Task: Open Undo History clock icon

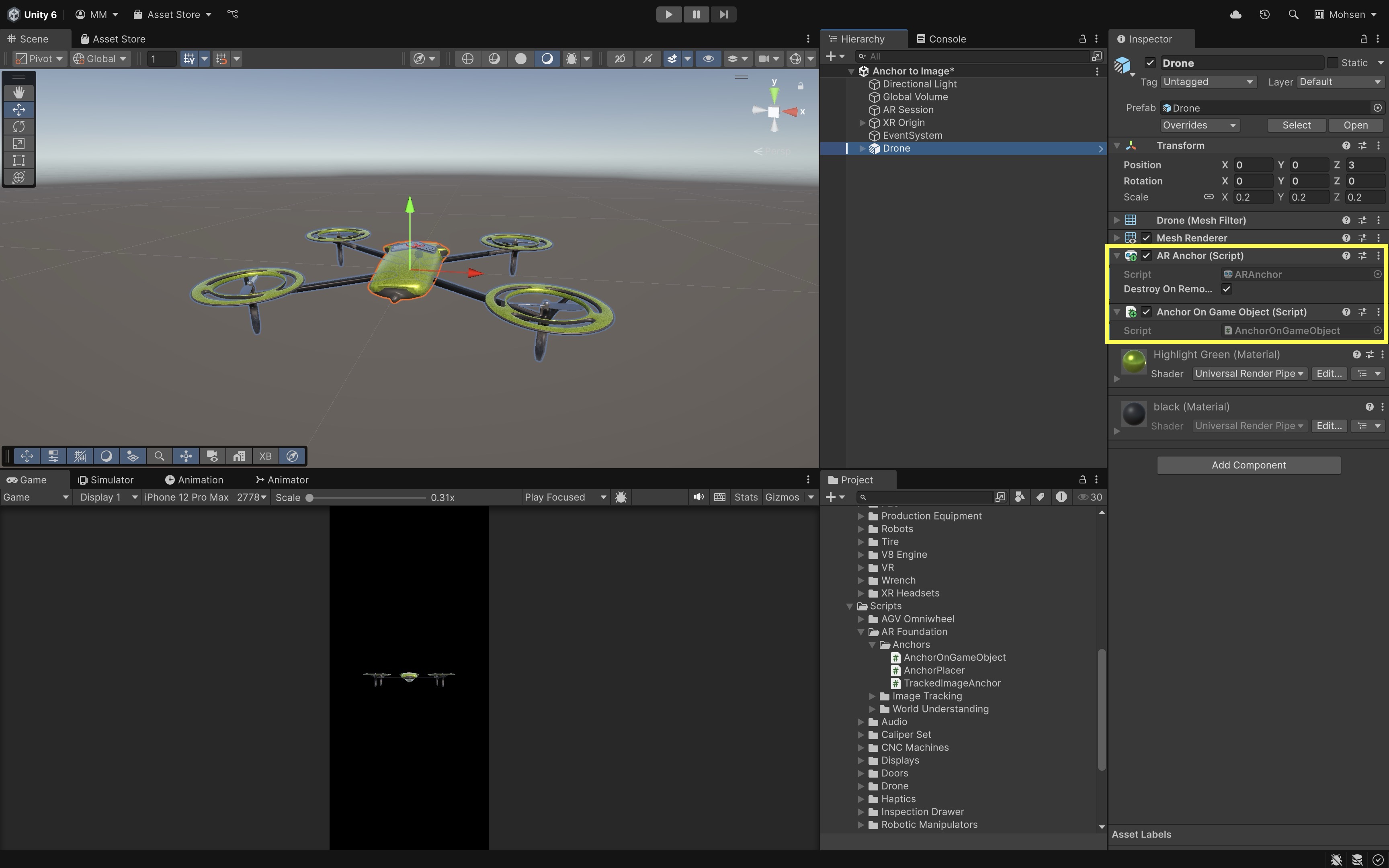Action: pos(1264,14)
